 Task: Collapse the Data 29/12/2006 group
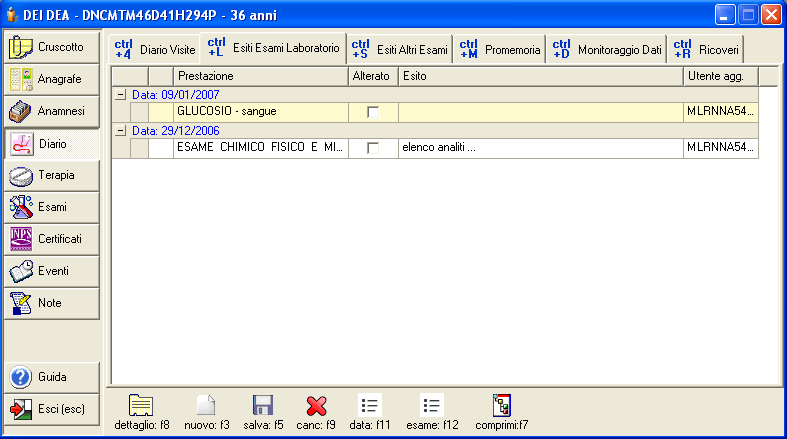pyautogui.click(x=121, y=130)
